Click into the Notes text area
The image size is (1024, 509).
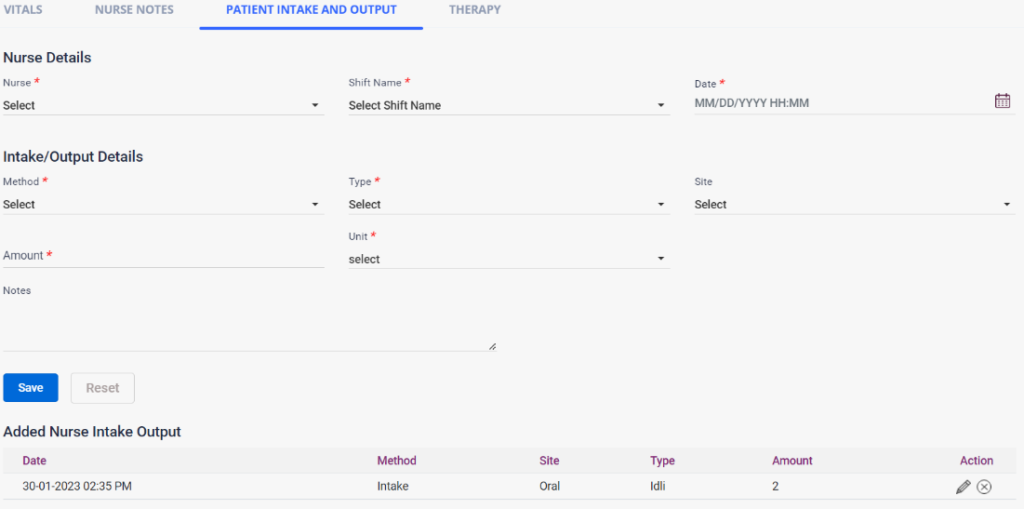[x=248, y=326]
